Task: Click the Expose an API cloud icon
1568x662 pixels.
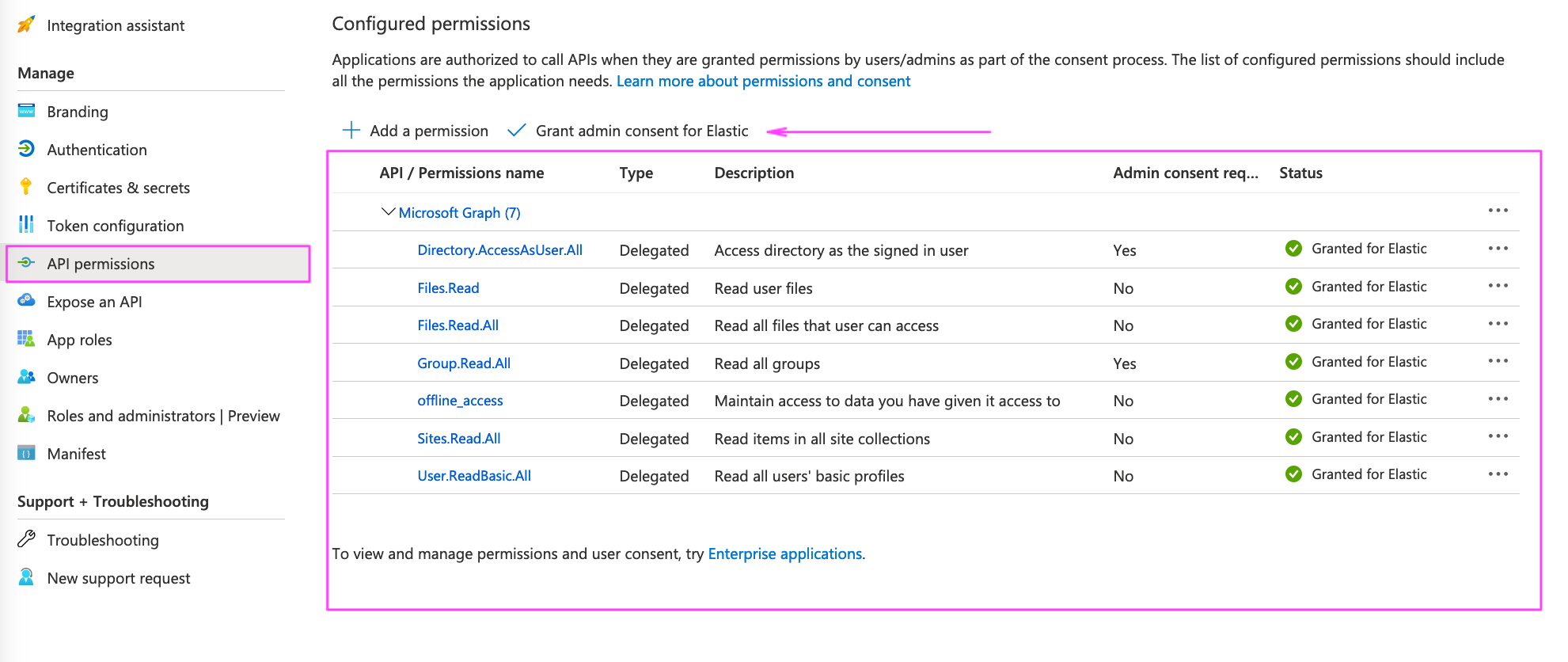Action: coord(26,301)
